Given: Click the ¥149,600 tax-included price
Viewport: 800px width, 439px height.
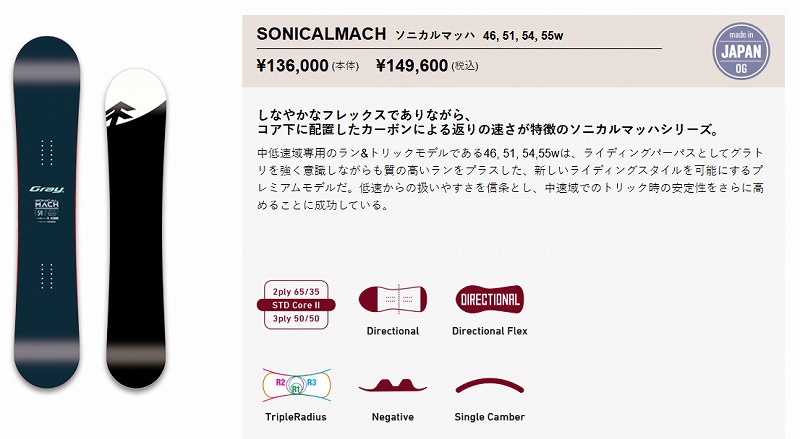Looking at the screenshot, I should (412, 65).
